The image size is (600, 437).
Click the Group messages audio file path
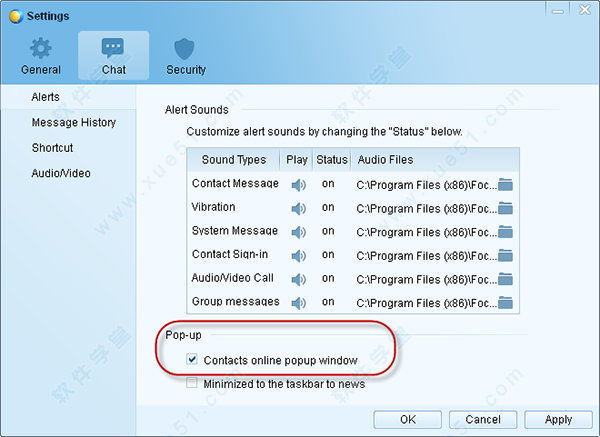click(x=426, y=303)
